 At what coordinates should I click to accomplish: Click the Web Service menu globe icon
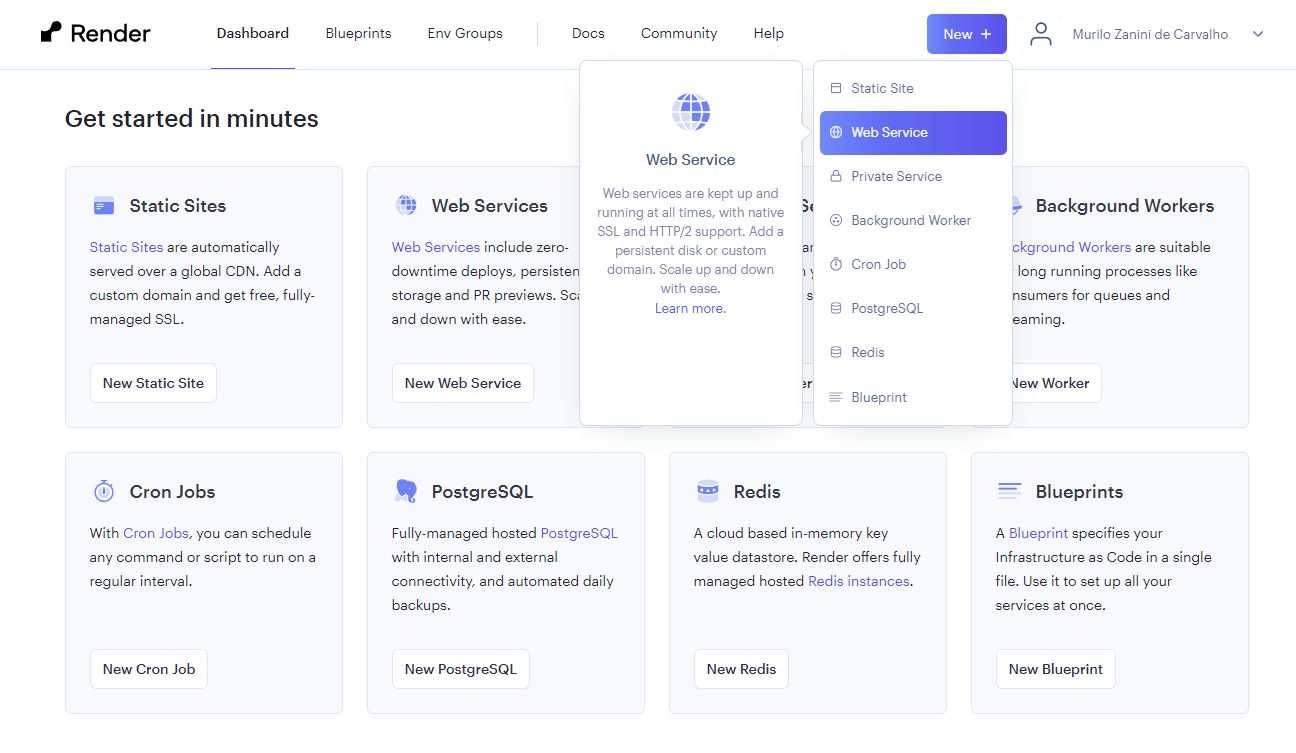[836, 132]
